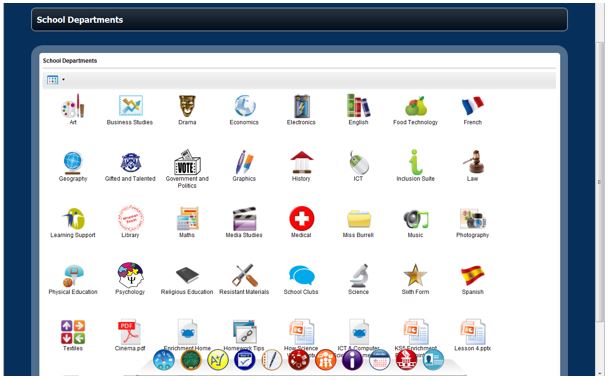Open the Lesson 4.pptx file

(x=472, y=332)
